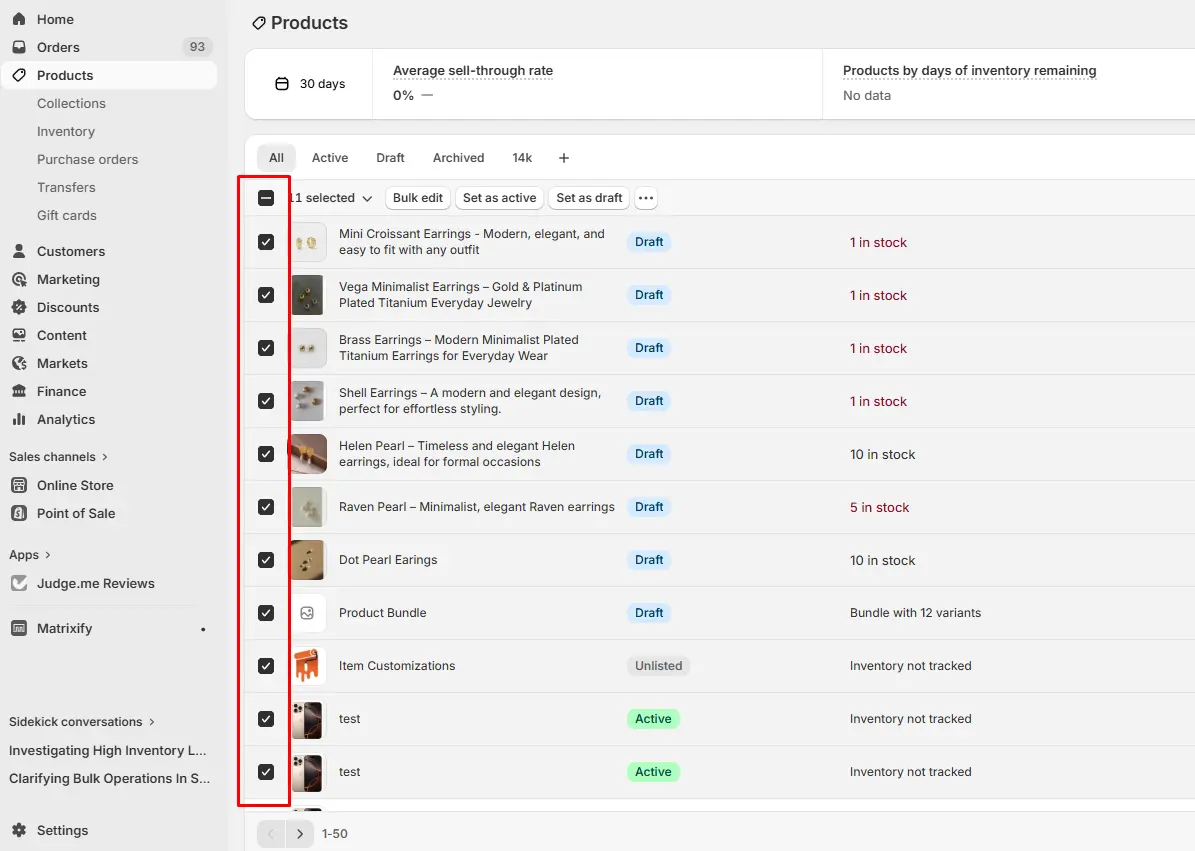Click the Customers person icon
This screenshot has height=851, width=1195.
[19, 251]
